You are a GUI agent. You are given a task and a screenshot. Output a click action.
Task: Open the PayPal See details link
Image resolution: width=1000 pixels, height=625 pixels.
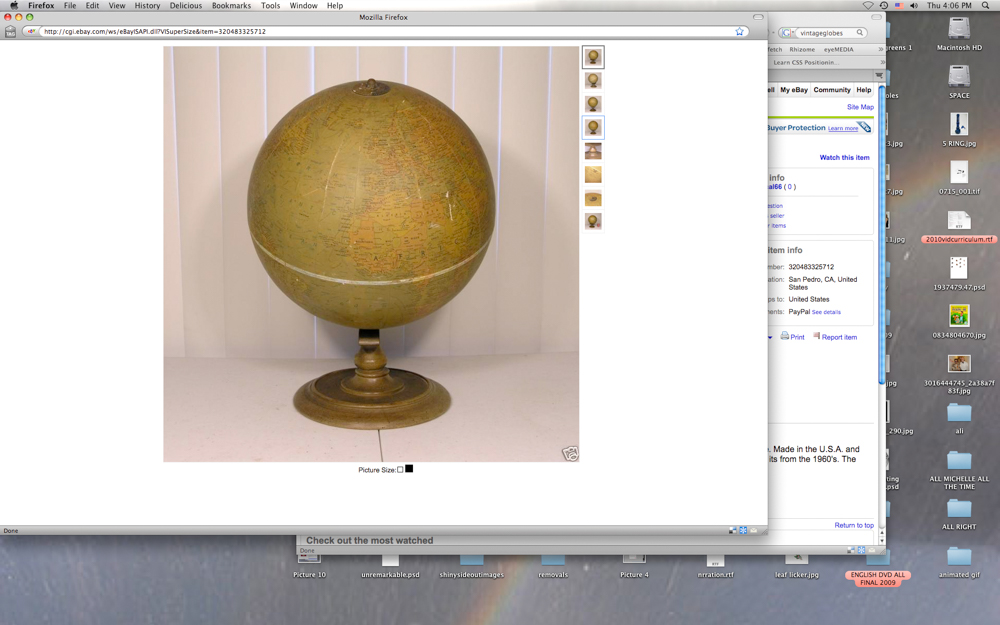[826, 312]
